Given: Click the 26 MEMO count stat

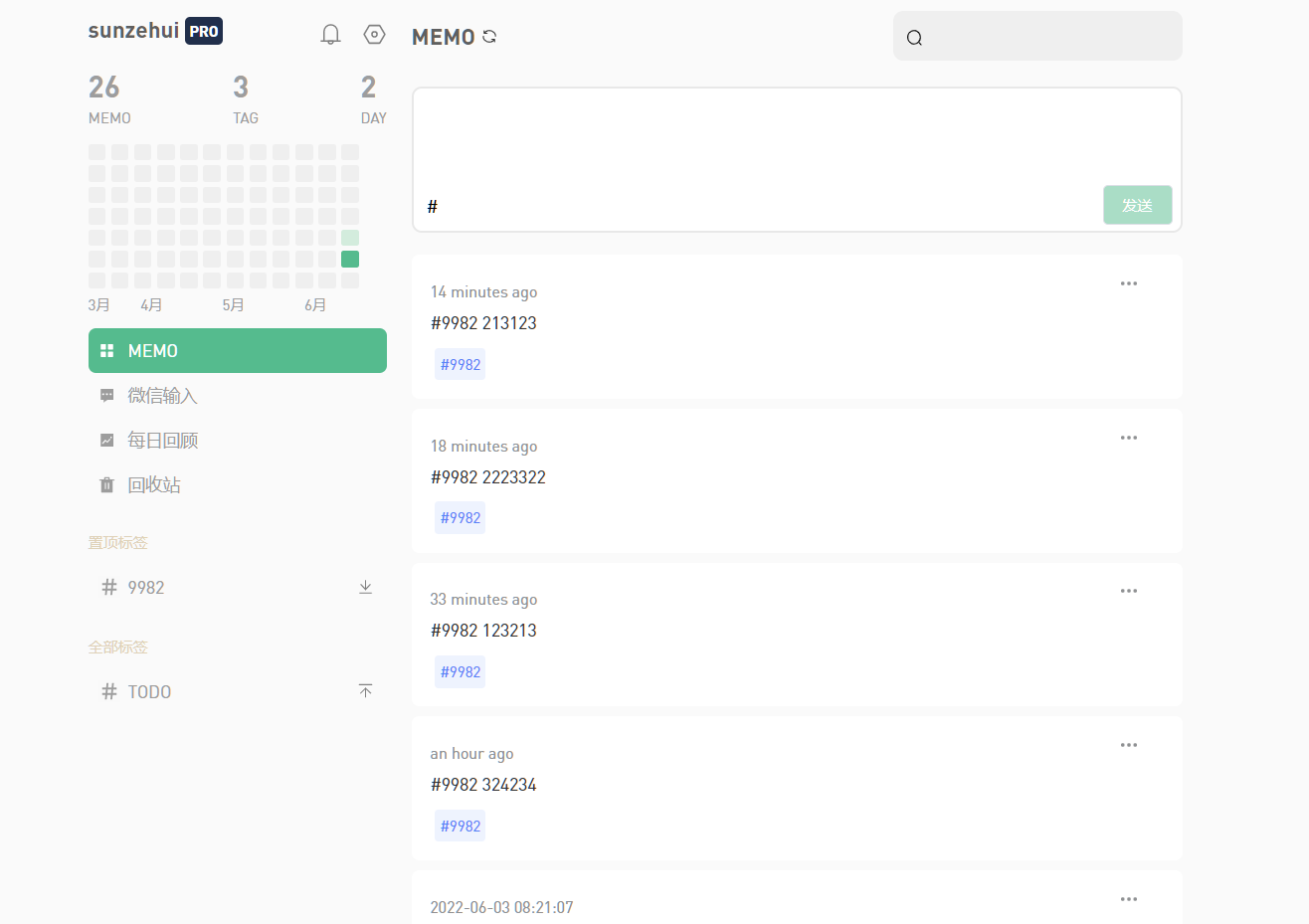Looking at the screenshot, I should (109, 99).
